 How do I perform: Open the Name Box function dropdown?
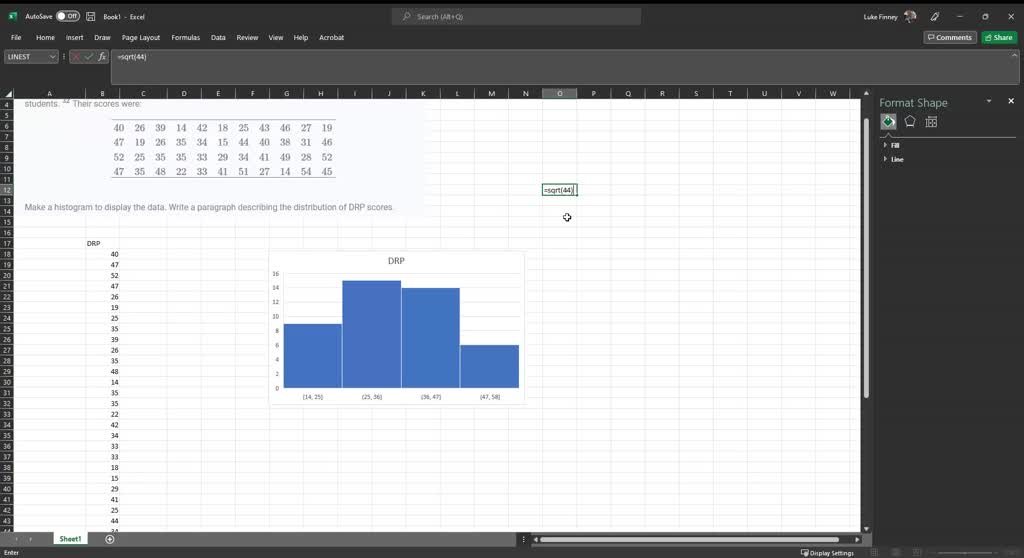click(x=53, y=57)
